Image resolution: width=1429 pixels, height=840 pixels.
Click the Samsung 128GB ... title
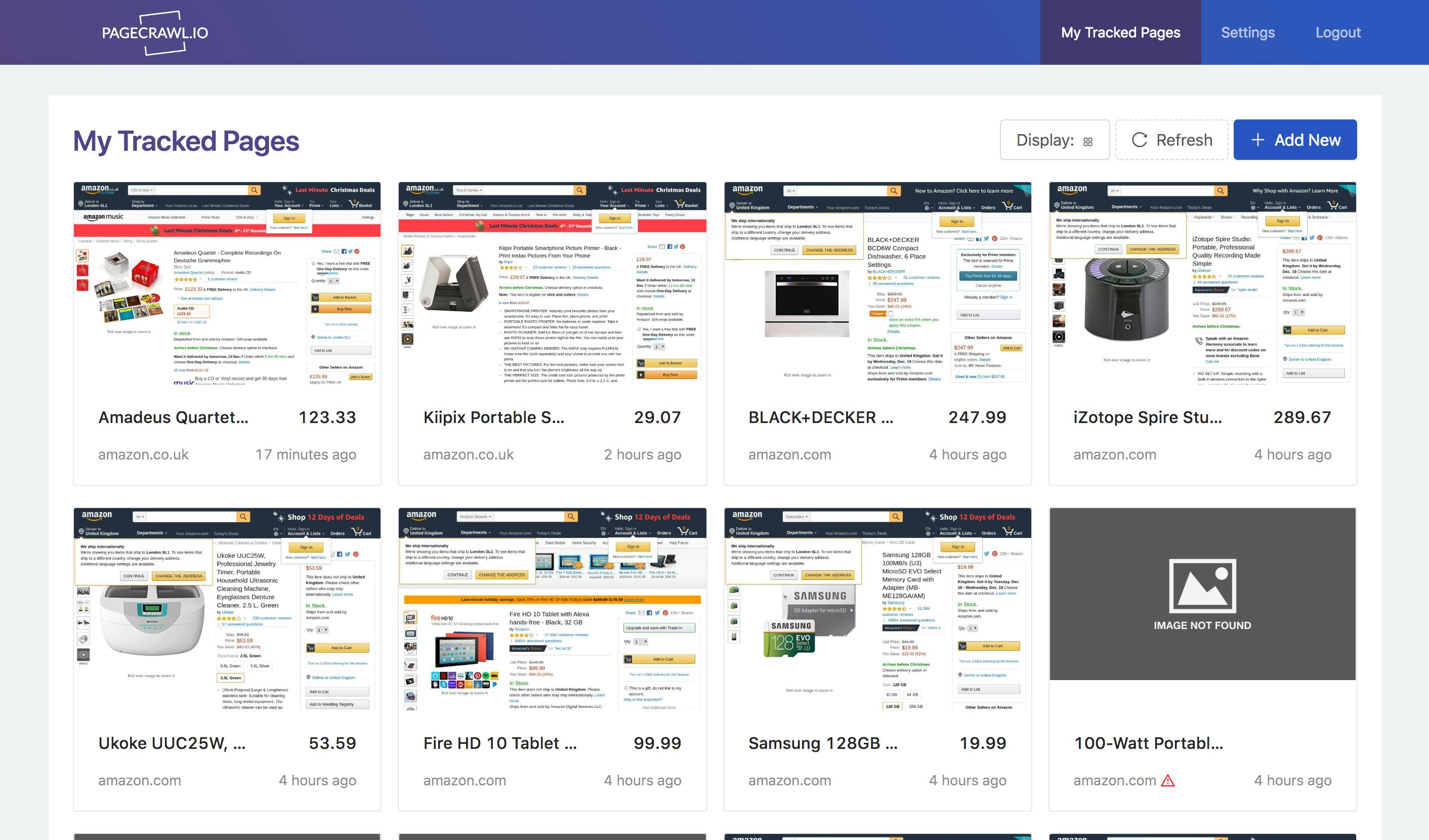coord(823,743)
